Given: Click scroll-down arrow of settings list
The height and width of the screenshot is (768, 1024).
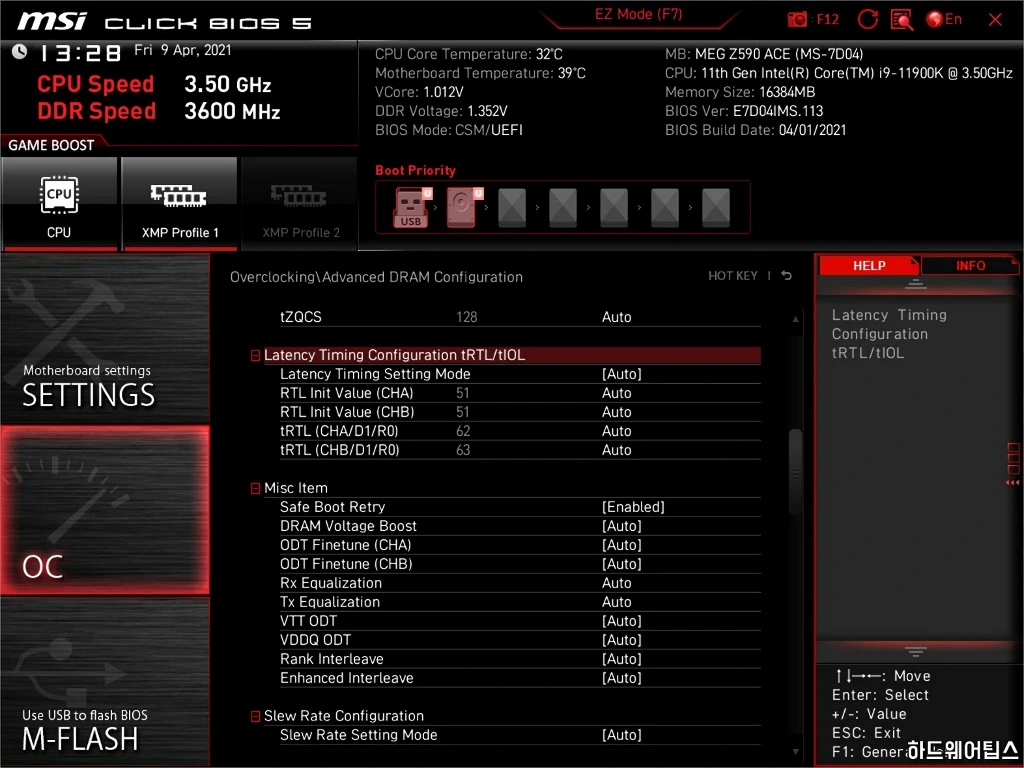Looking at the screenshot, I should (x=795, y=752).
